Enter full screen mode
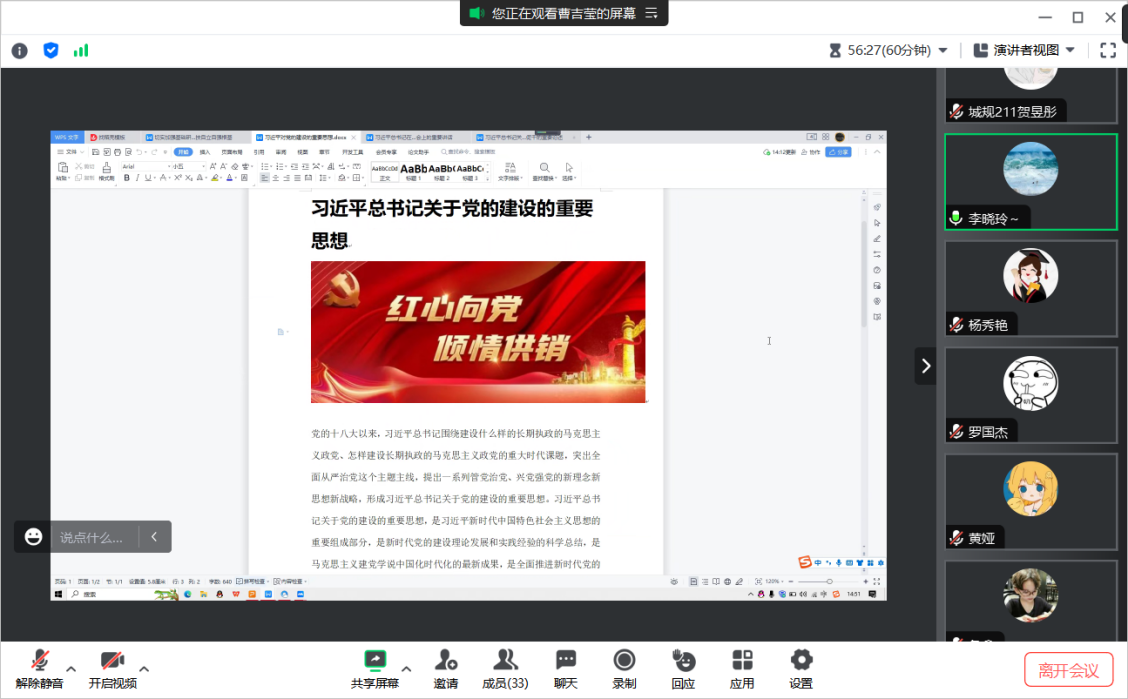 click(1108, 50)
